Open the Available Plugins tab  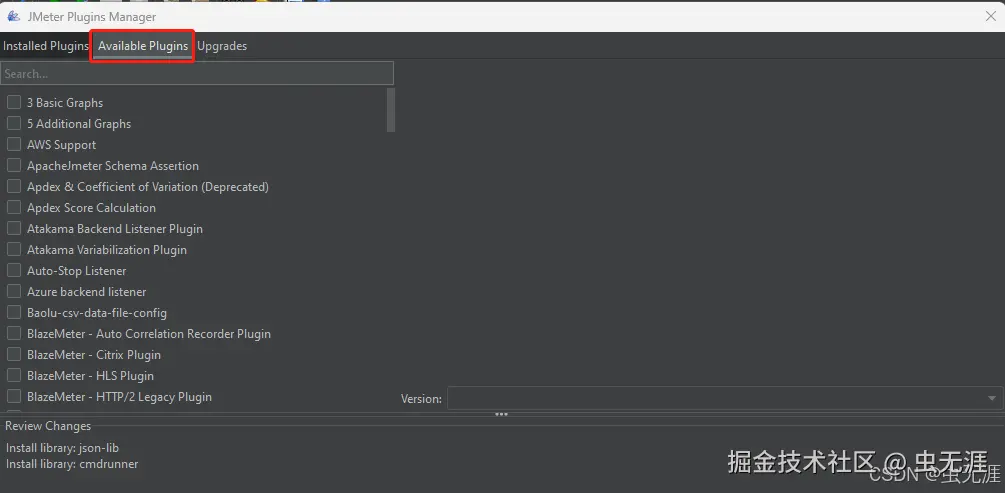pyautogui.click(x=143, y=46)
